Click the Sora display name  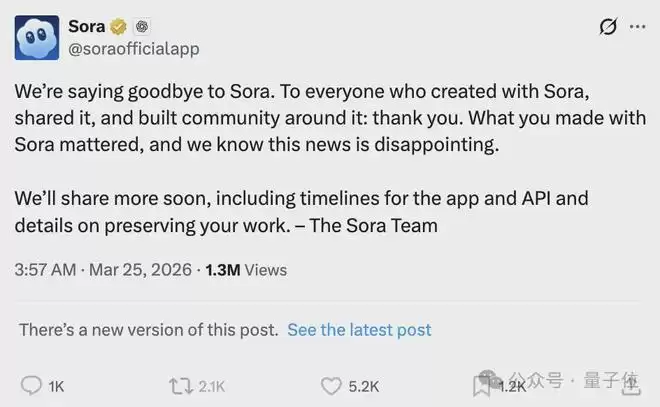pyautogui.click(x=88, y=26)
